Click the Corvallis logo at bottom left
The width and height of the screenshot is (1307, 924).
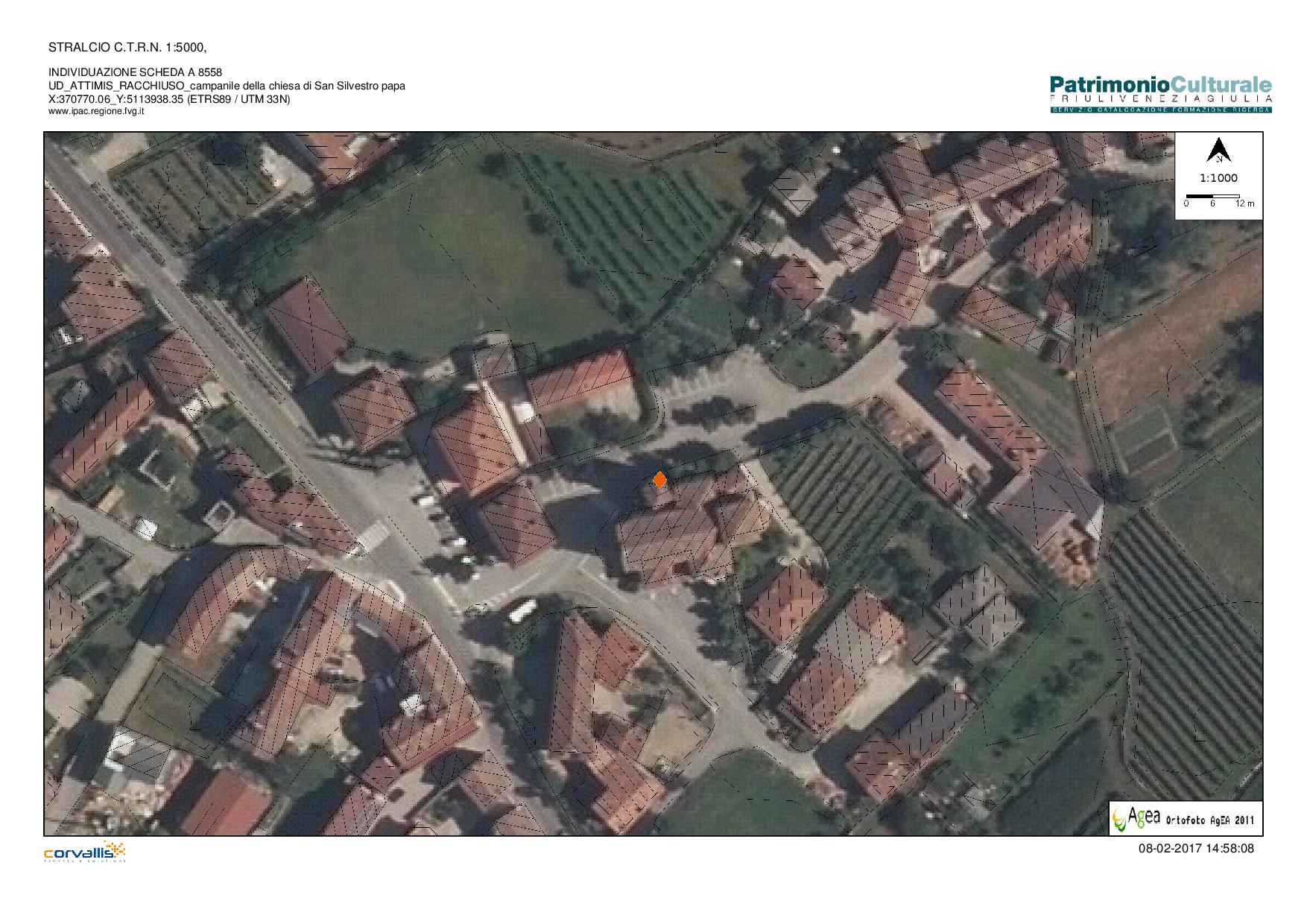pyautogui.click(x=84, y=852)
